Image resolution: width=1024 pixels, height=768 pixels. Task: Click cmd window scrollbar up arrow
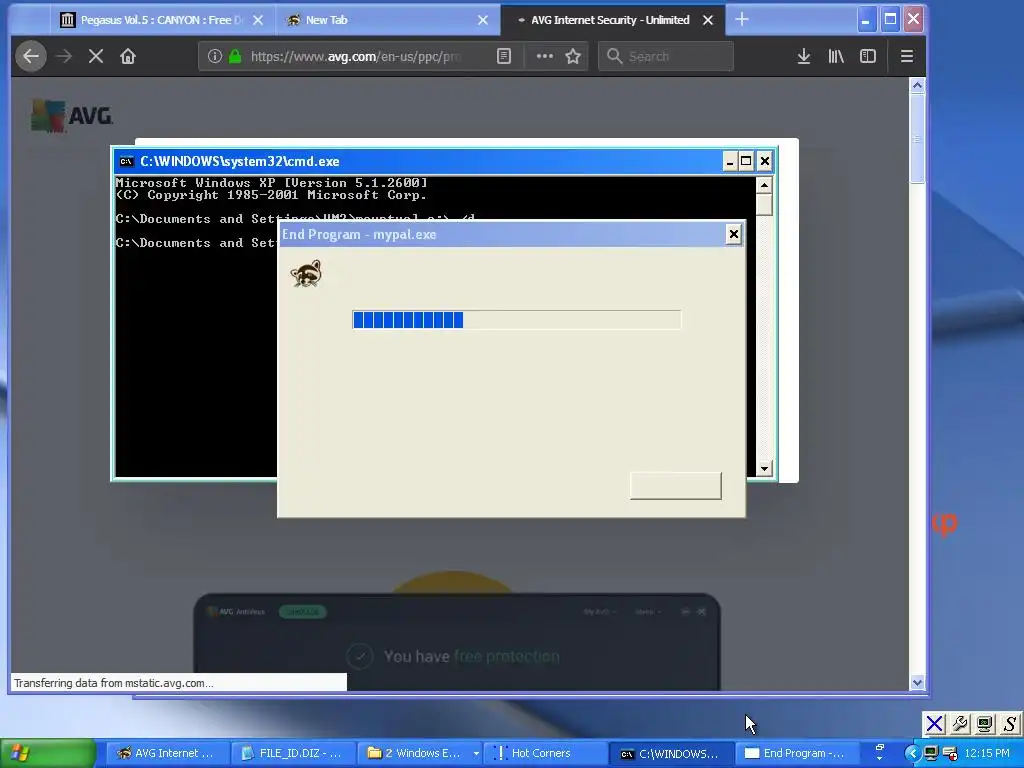click(764, 185)
